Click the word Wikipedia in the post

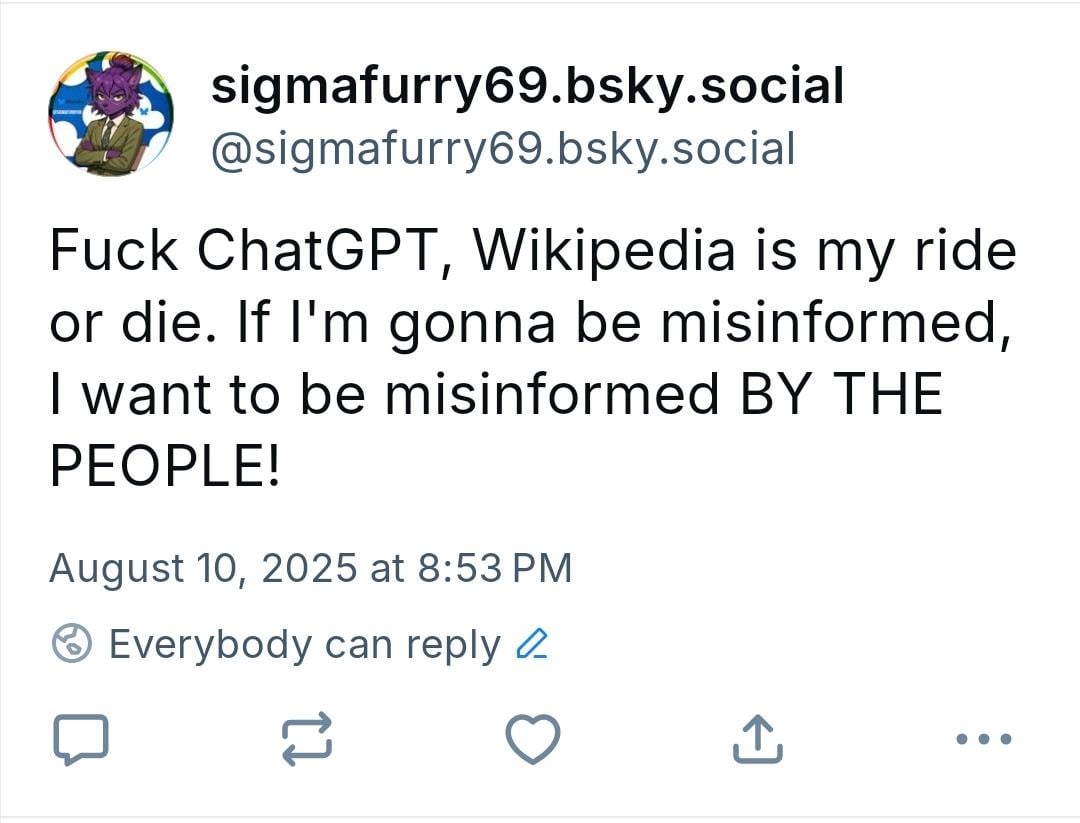coord(604,251)
